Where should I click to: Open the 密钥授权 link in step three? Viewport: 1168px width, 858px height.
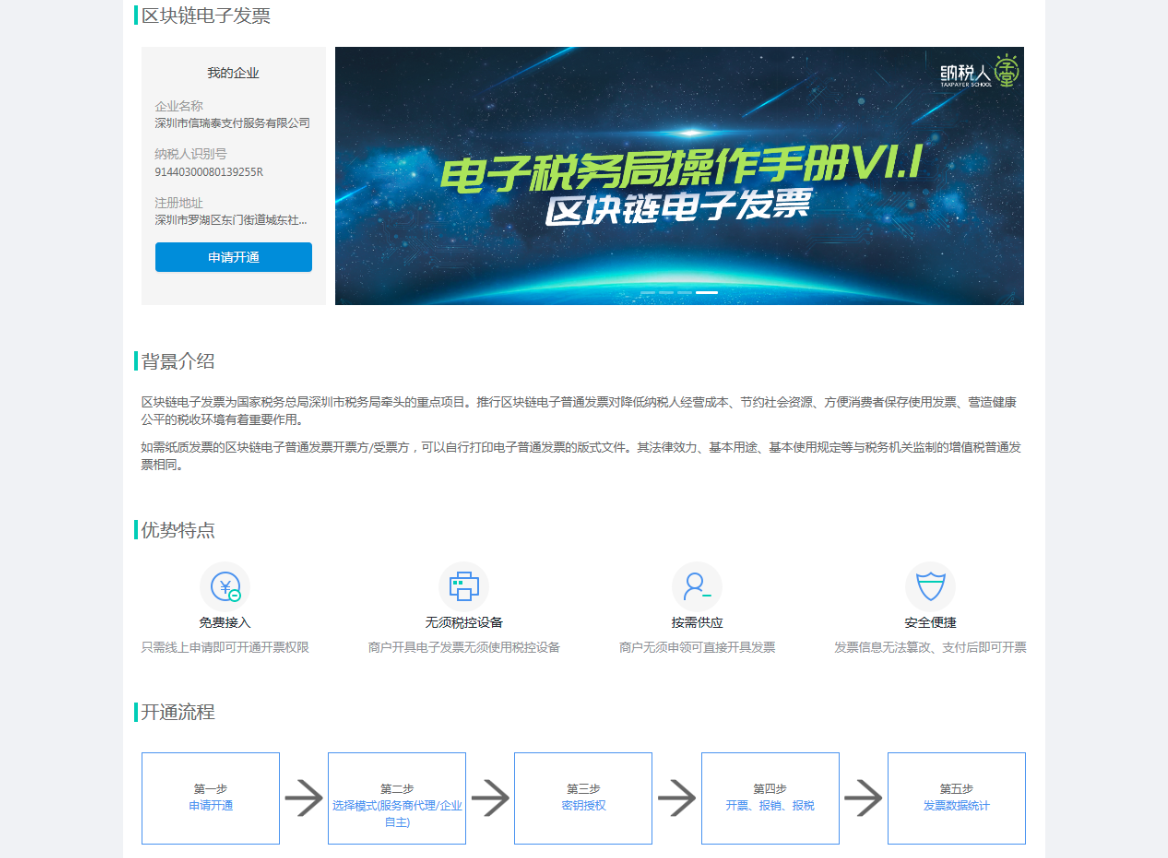click(x=583, y=806)
